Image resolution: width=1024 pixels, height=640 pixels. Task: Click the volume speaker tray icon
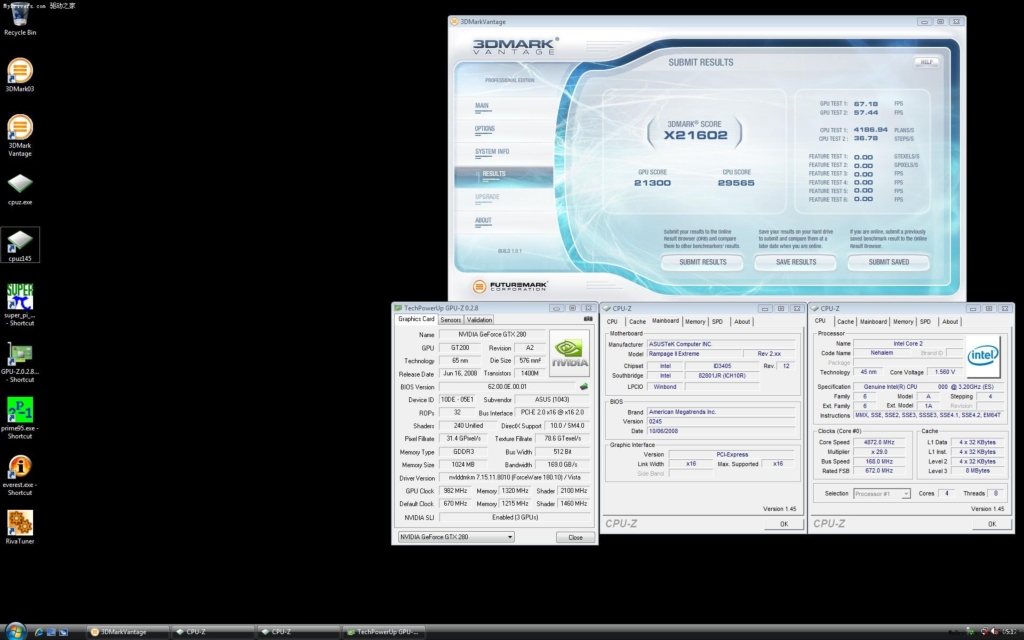click(x=995, y=632)
